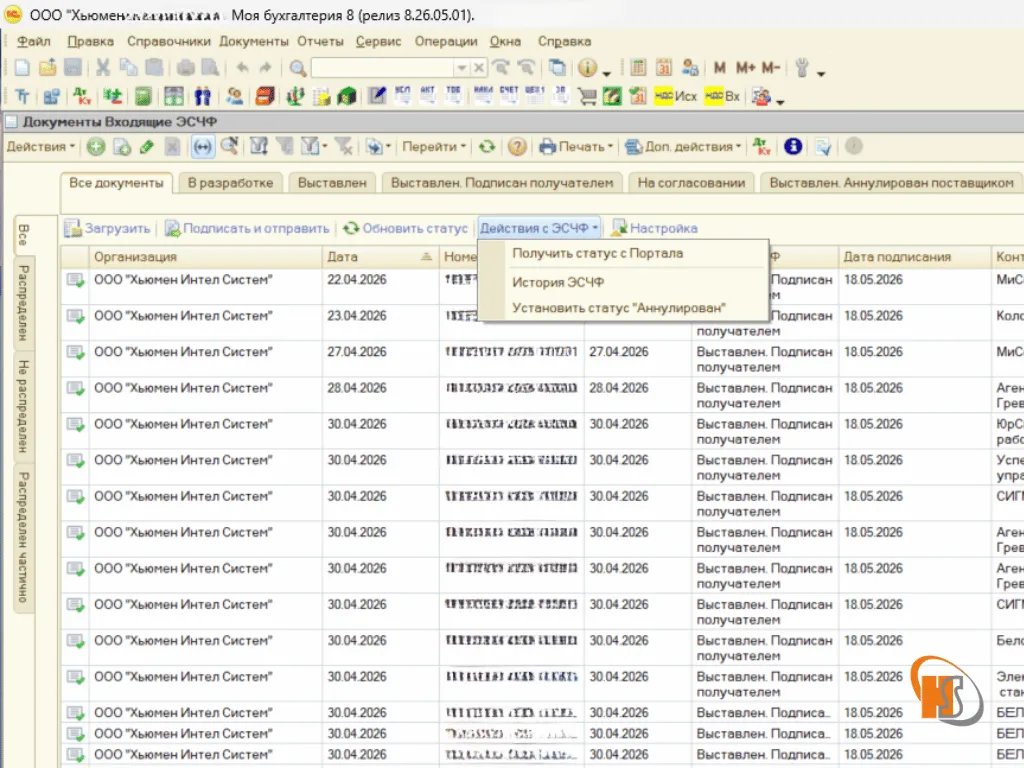Screen dimensions: 1024x768
Task: Switch to the В разработке tab
Action: point(231,183)
